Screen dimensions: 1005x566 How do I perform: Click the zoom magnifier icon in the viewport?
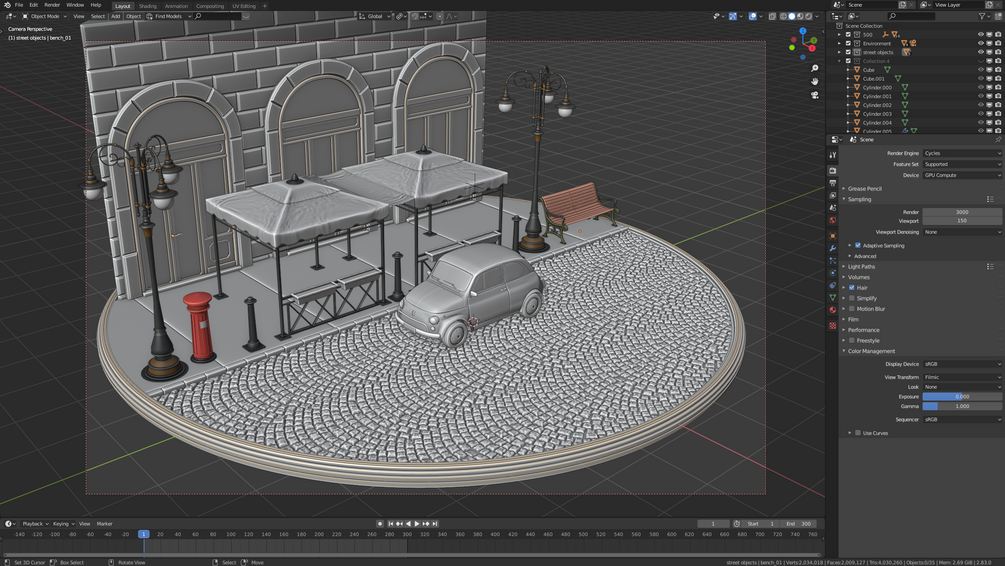pos(815,68)
